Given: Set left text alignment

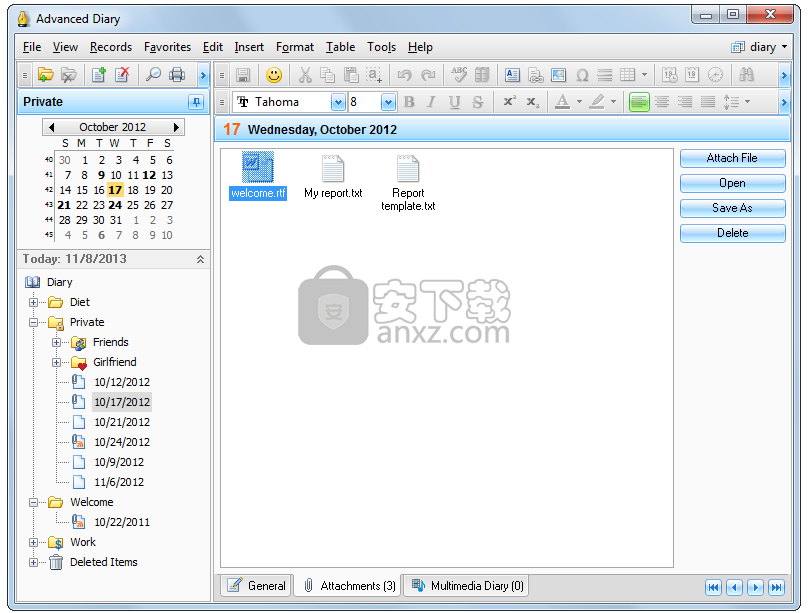Looking at the screenshot, I should pos(639,102).
